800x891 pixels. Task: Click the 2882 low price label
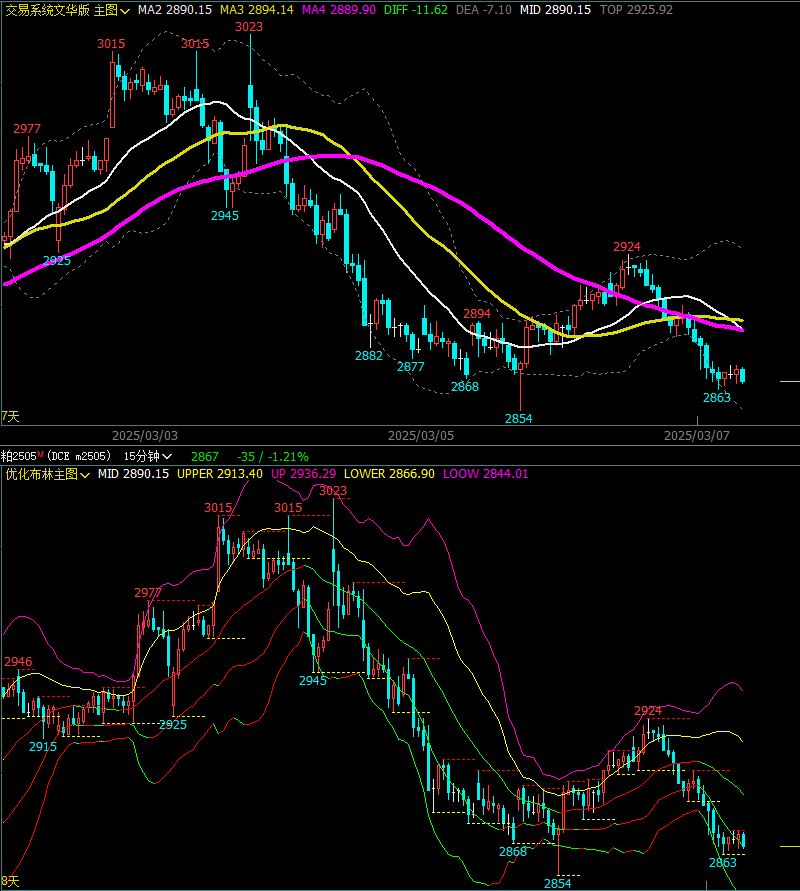click(x=369, y=356)
